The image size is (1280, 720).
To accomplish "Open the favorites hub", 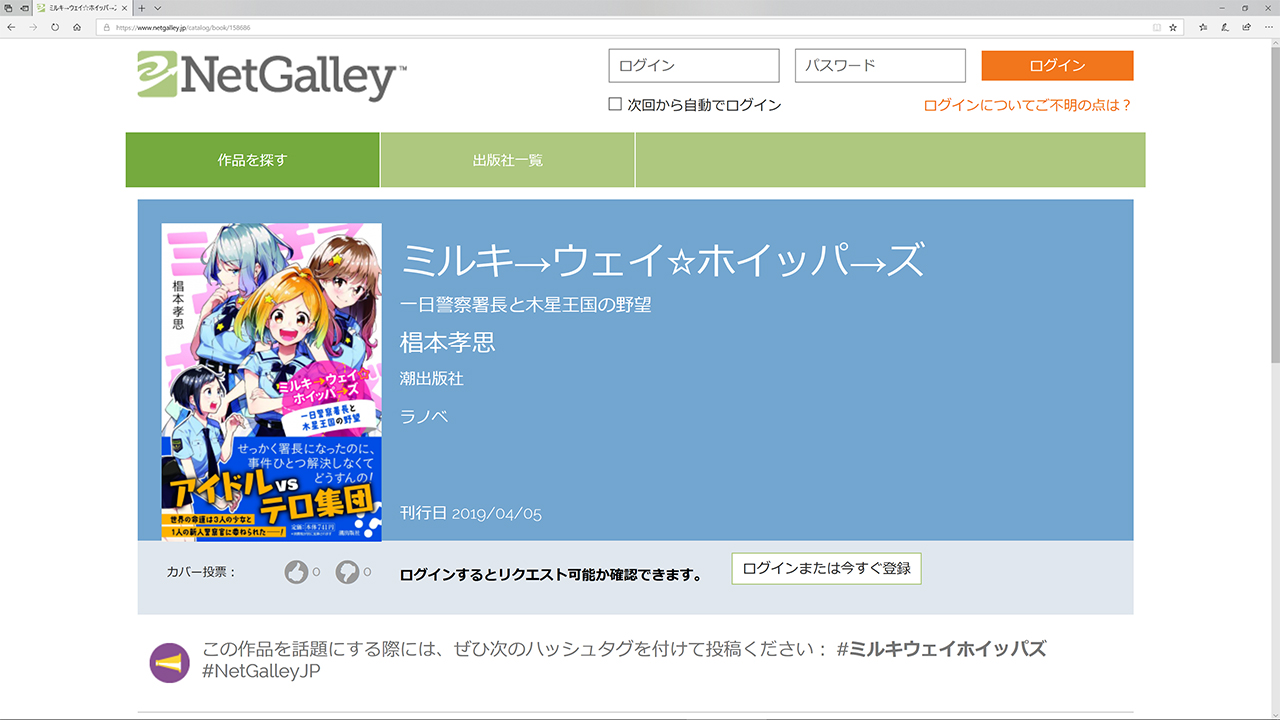I will click(1203, 27).
